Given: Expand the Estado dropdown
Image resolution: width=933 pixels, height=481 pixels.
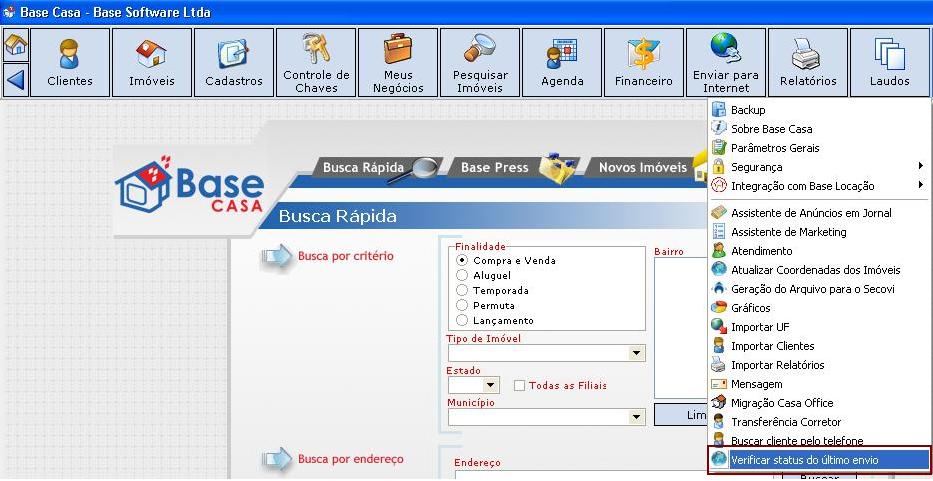Looking at the screenshot, I should (x=491, y=385).
